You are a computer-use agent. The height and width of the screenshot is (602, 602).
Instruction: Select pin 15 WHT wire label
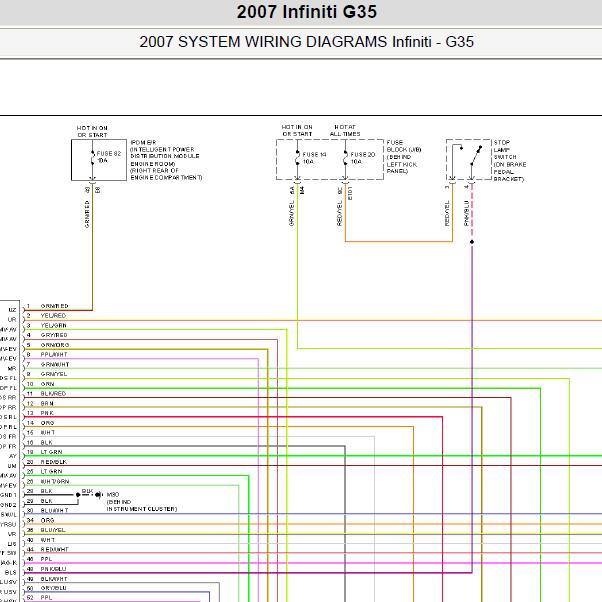(48, 433)
